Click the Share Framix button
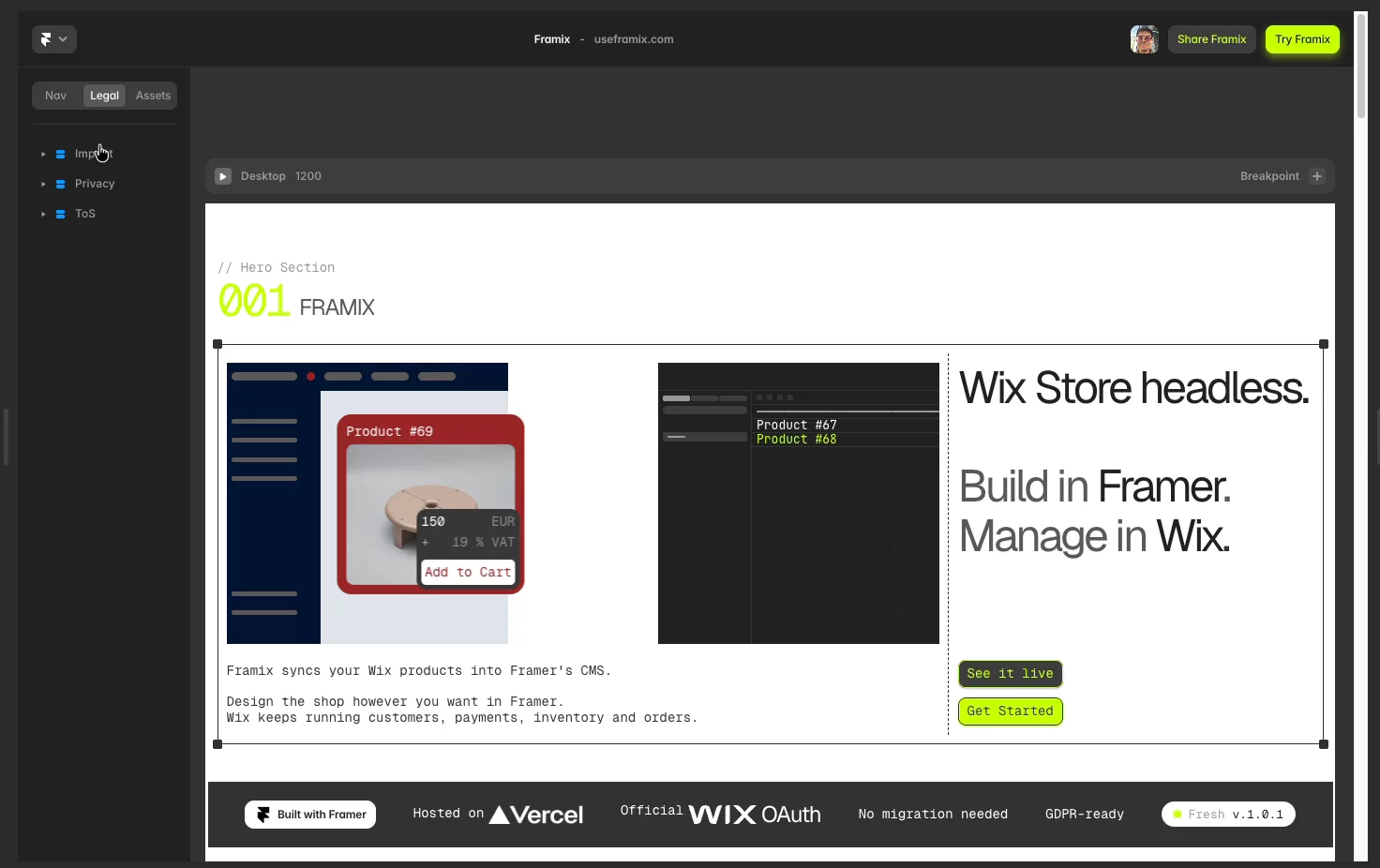This screenshot has height=868, width=1380. click(1211, 39)
